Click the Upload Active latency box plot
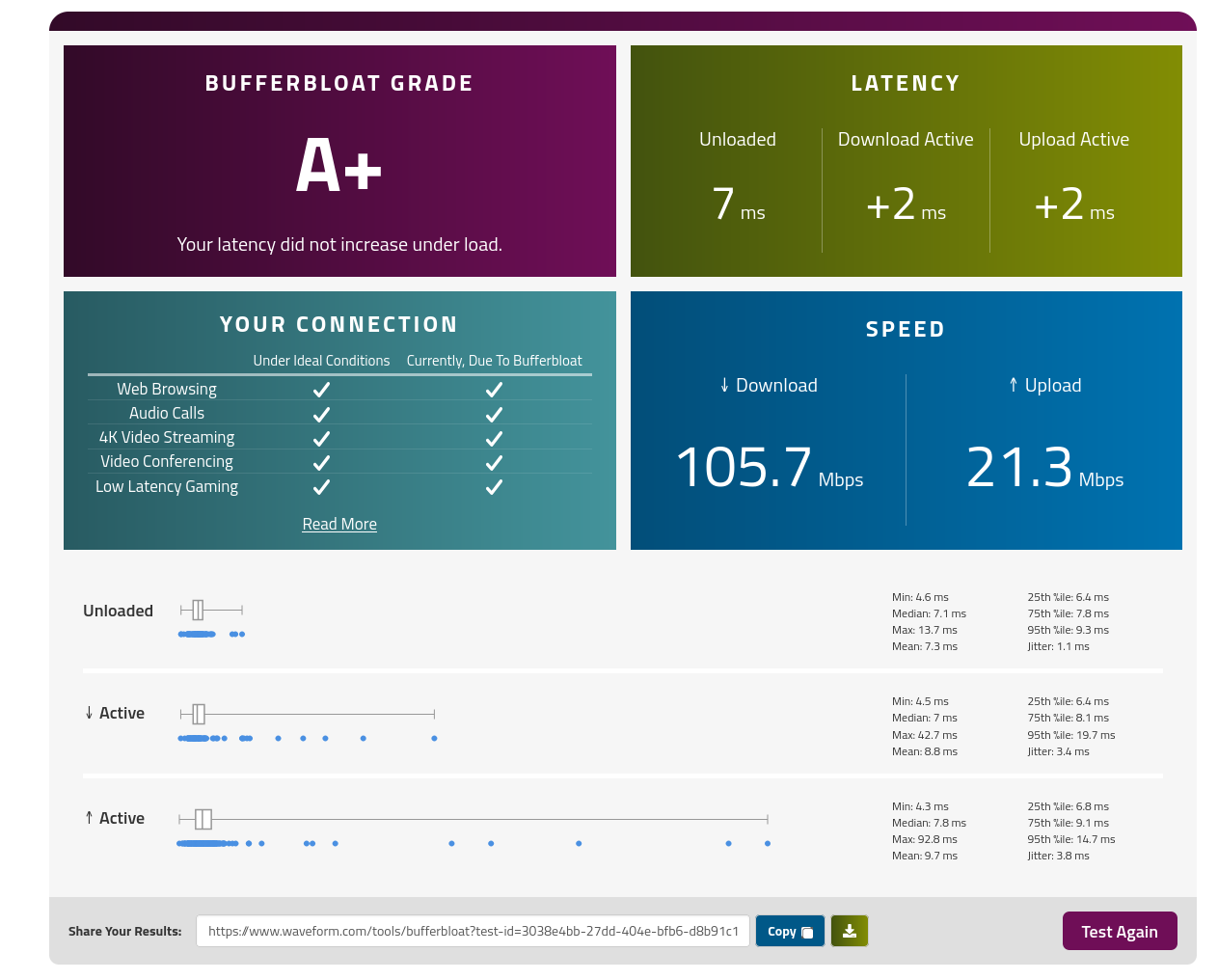 coord(474,819)
